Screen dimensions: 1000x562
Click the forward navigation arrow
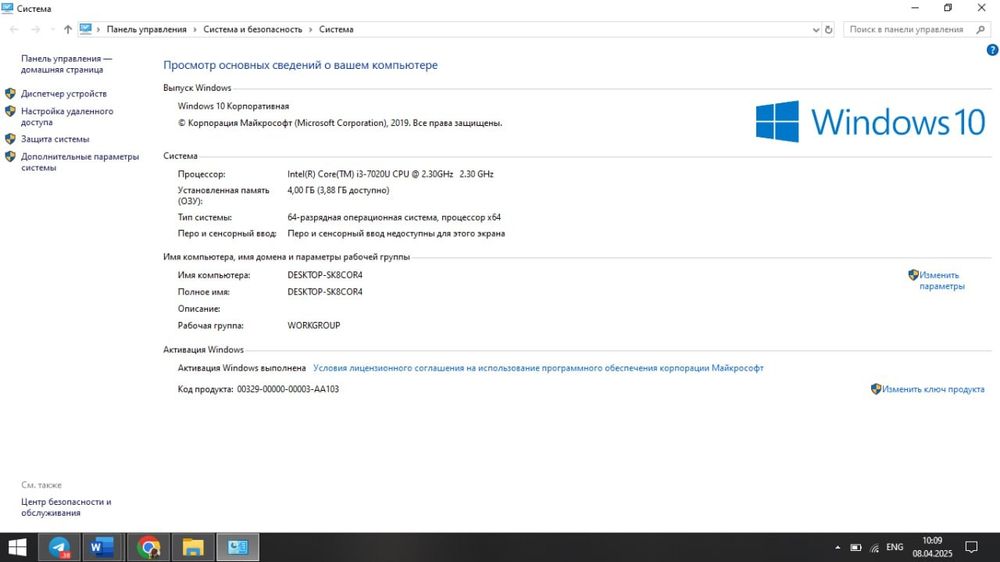point(36,29)
